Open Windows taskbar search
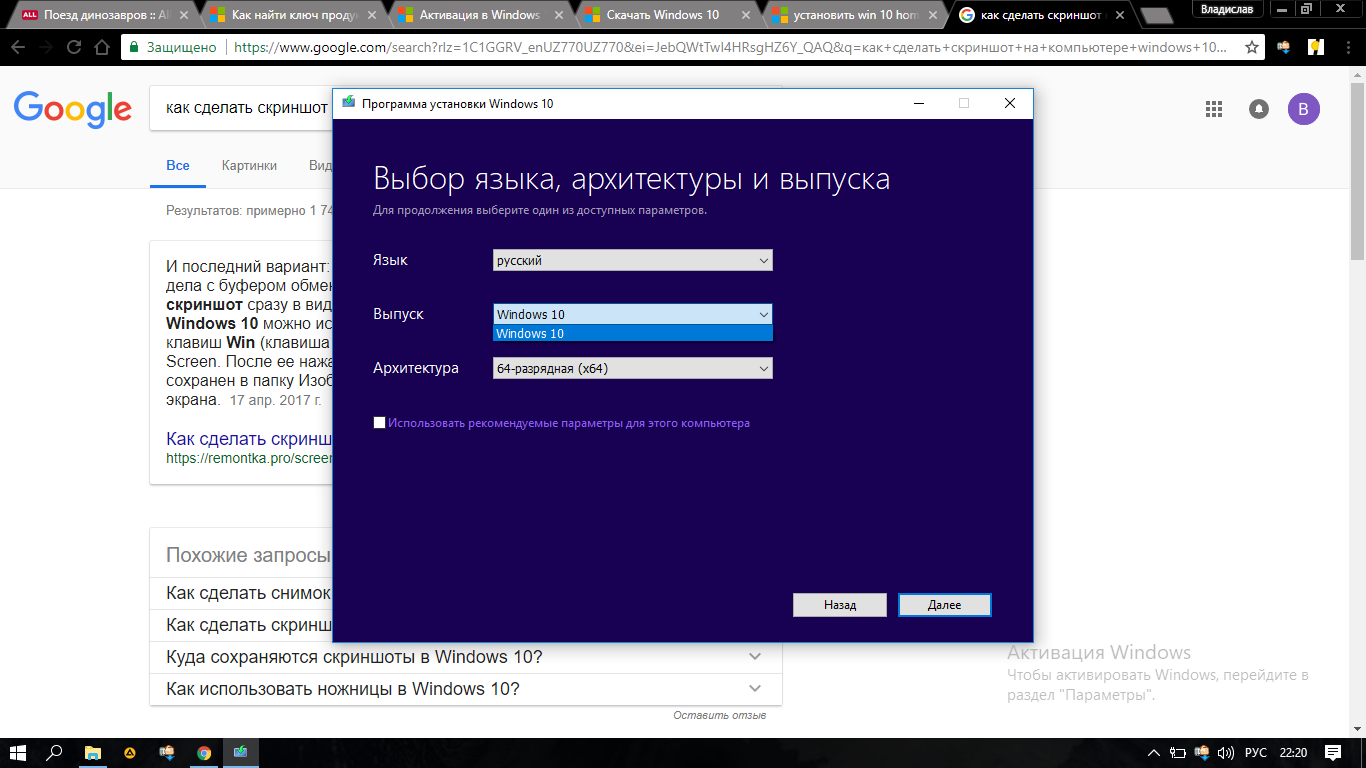 pos(55,753)
